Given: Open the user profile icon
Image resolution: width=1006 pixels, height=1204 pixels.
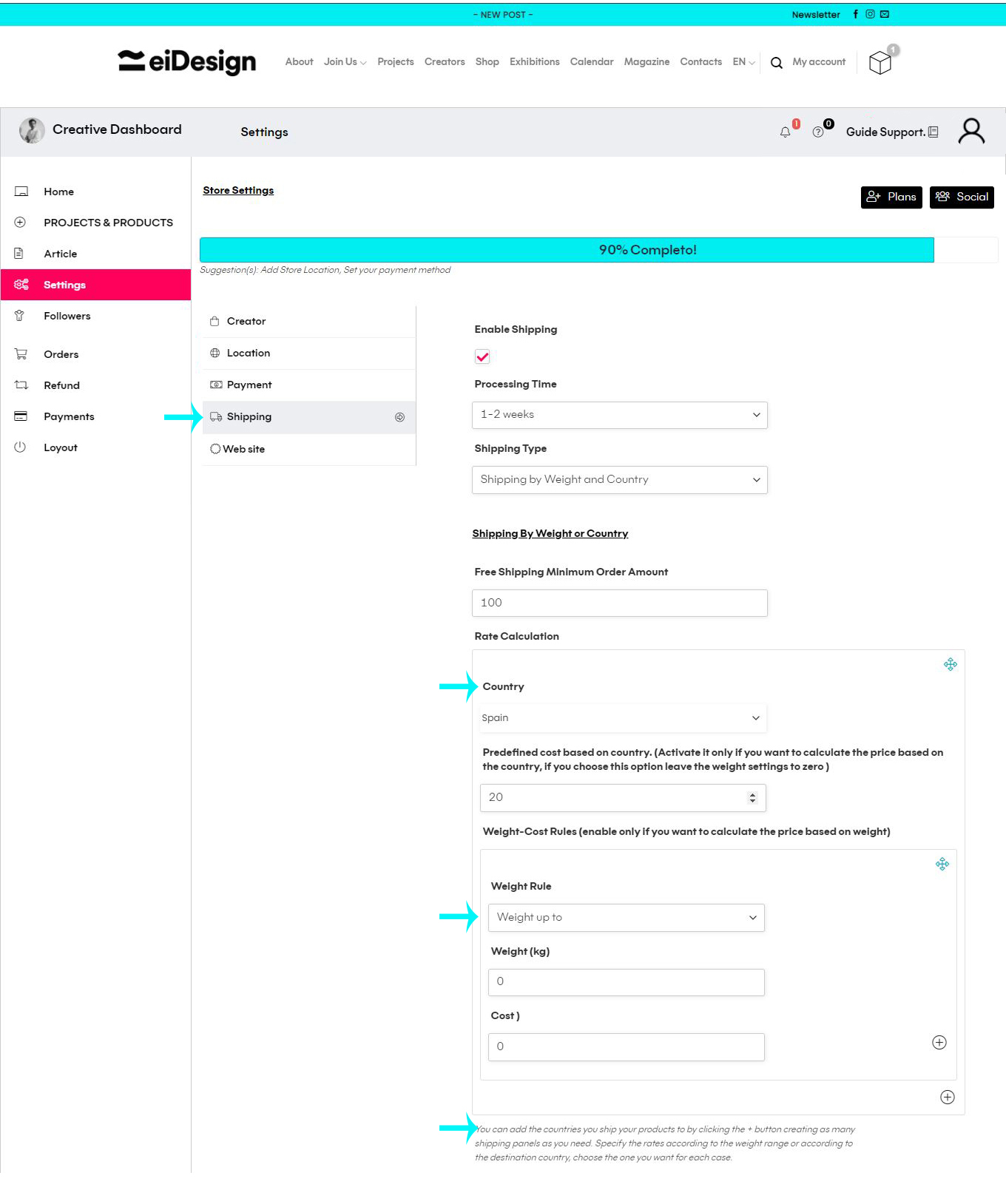Looking at the screenshot, I should point(970,132).
